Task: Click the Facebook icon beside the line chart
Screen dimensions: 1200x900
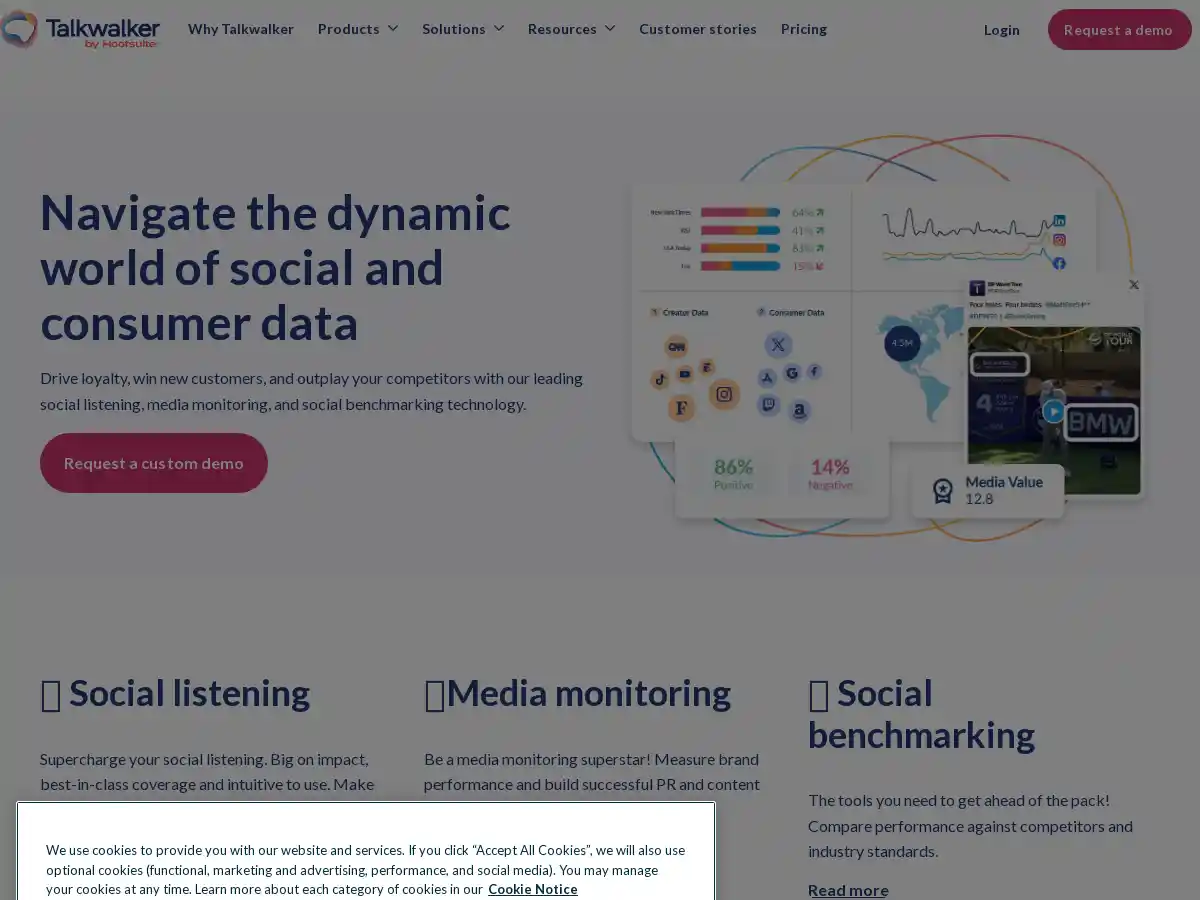Action: (x=1059, y=263)
